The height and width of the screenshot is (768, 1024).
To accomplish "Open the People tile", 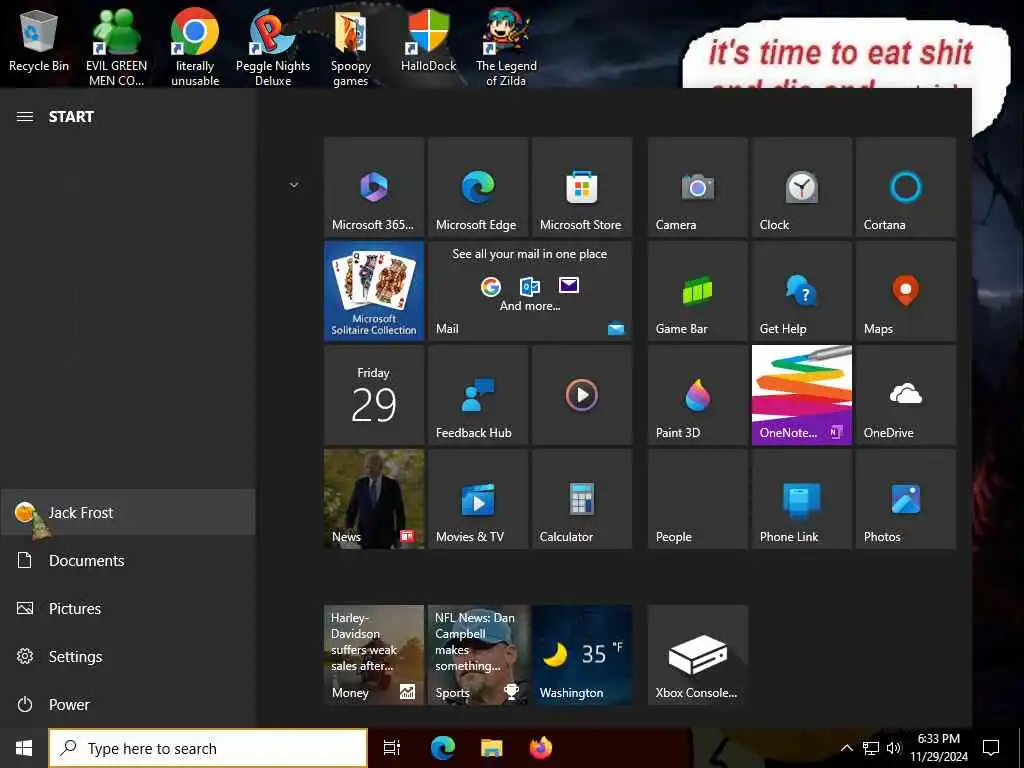I will pos(697,499).
